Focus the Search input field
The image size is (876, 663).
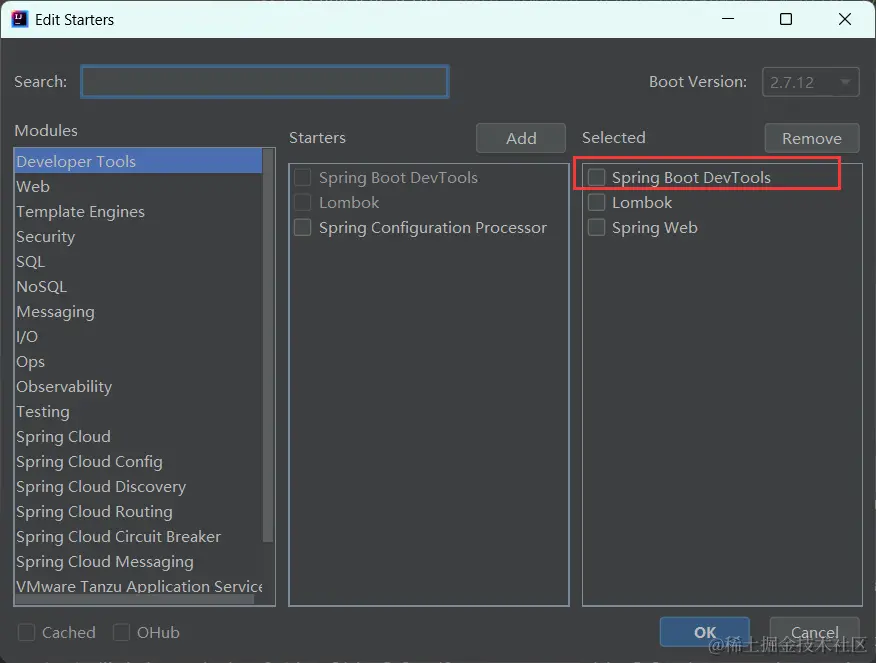coord(264,82)
